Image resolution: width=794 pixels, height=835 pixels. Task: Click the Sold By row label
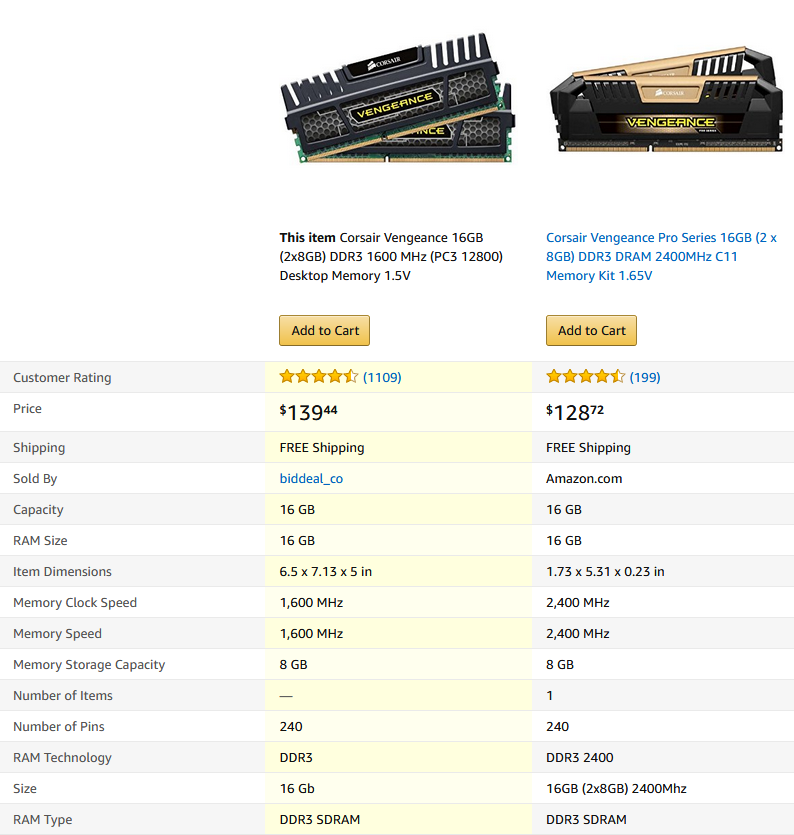pyautogui.click(x=35, y=479)
